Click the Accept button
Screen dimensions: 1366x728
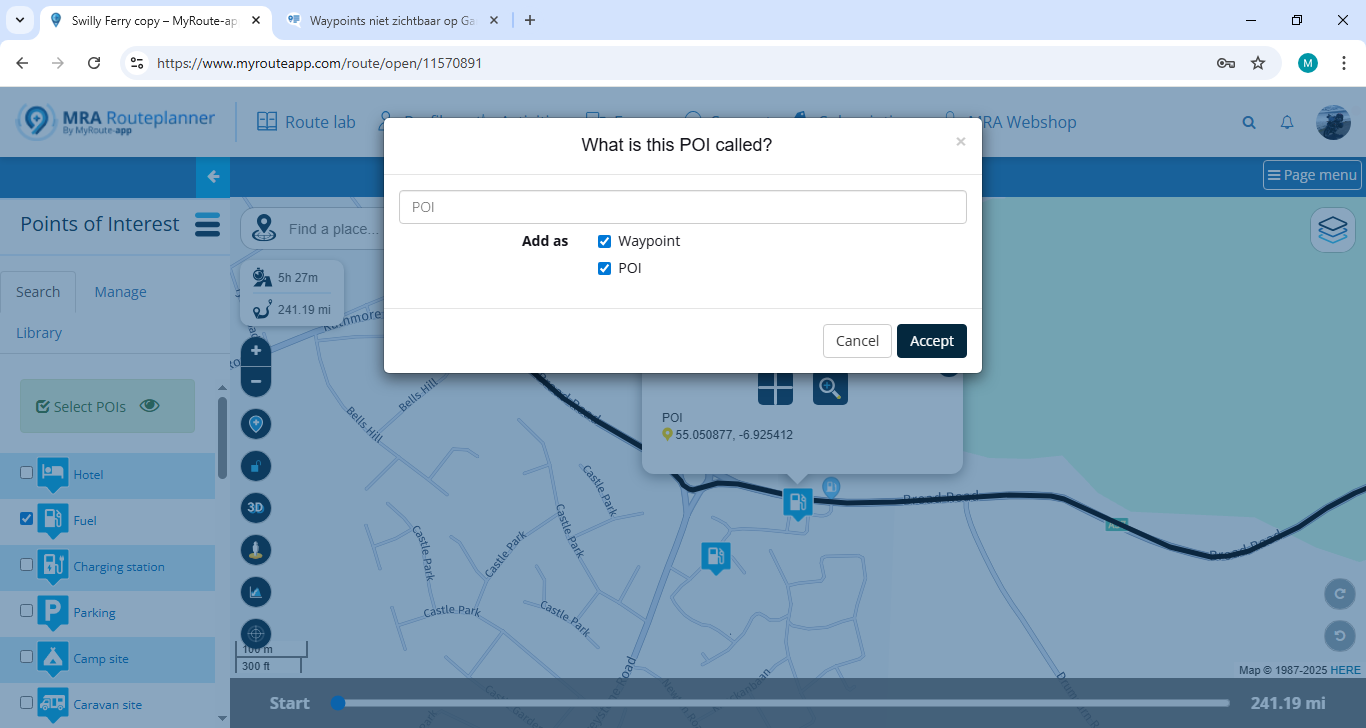tap(931, 341)
